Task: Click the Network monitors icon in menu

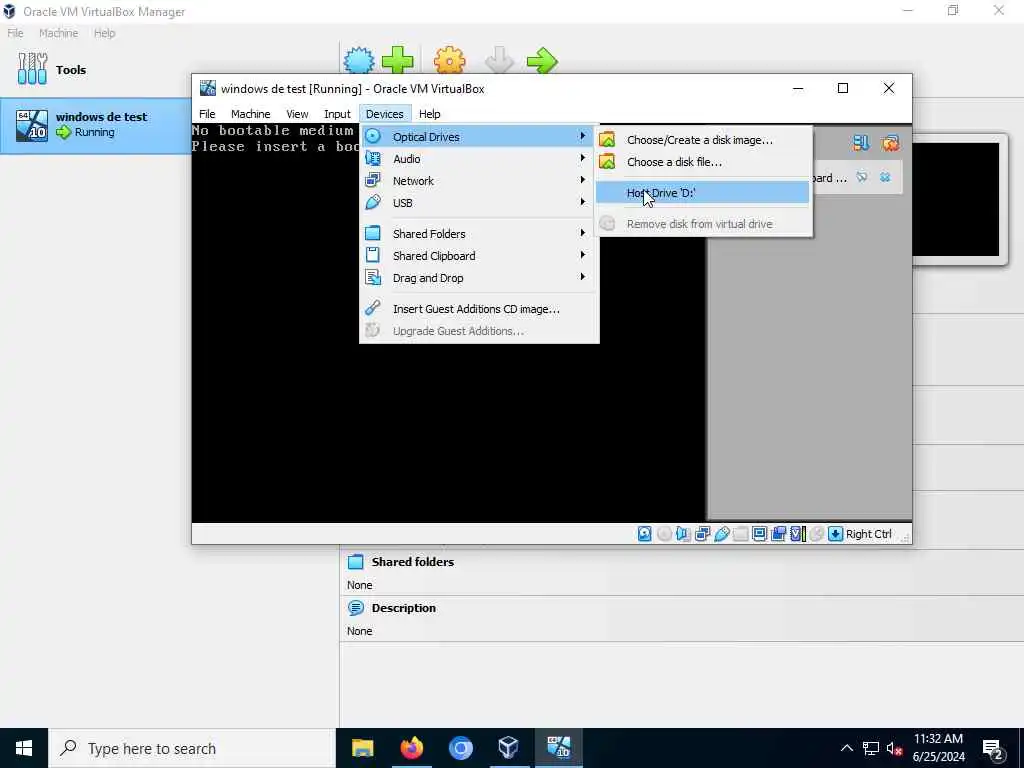Action: [373, 180]
